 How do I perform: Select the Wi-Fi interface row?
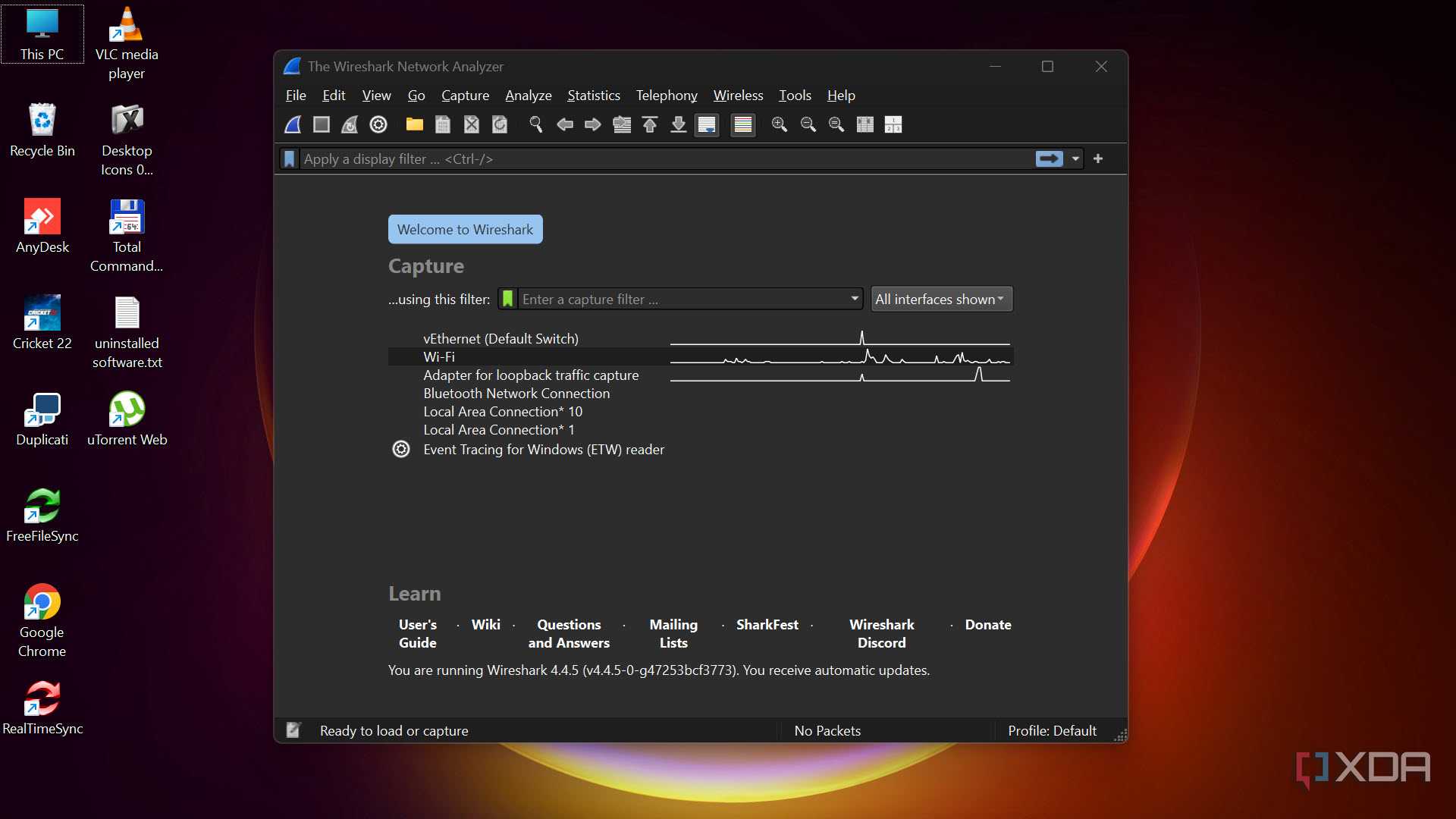coord(701,356)
